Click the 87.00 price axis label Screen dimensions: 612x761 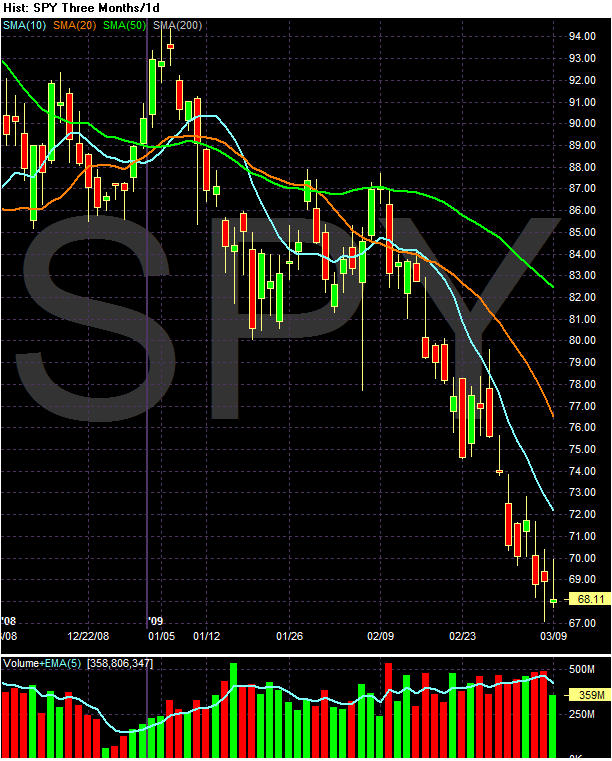582,188
